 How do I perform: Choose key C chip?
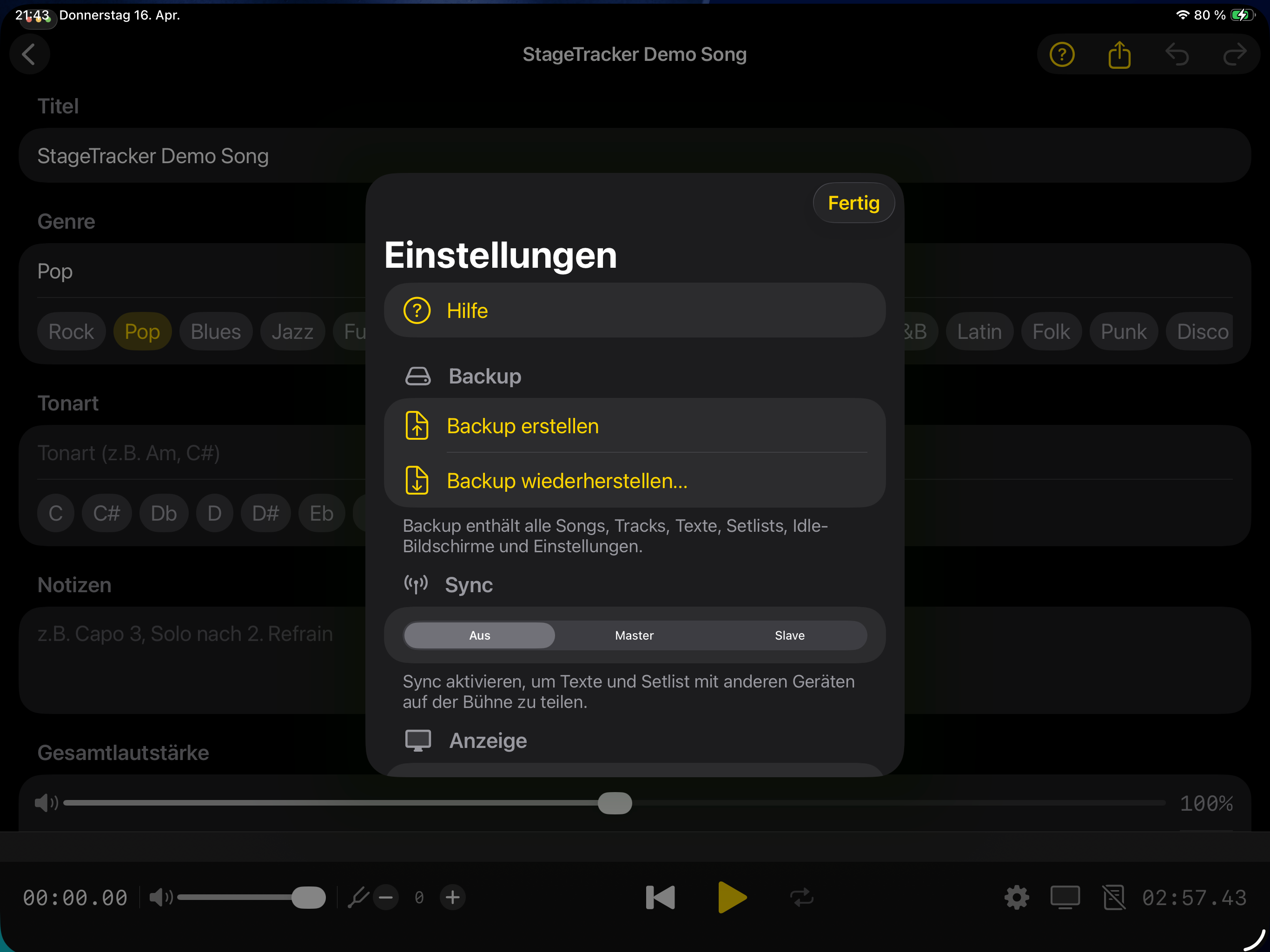(56, 513)
